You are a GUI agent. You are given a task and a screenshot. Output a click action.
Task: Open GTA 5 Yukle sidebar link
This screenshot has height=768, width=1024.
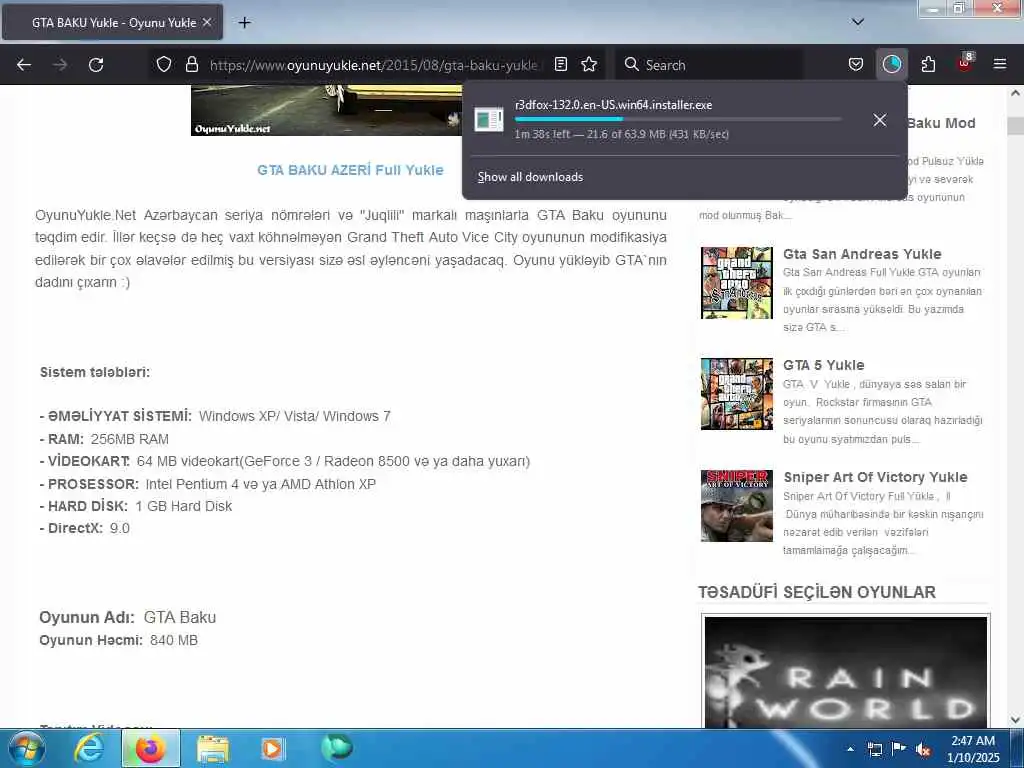[824, 365]
